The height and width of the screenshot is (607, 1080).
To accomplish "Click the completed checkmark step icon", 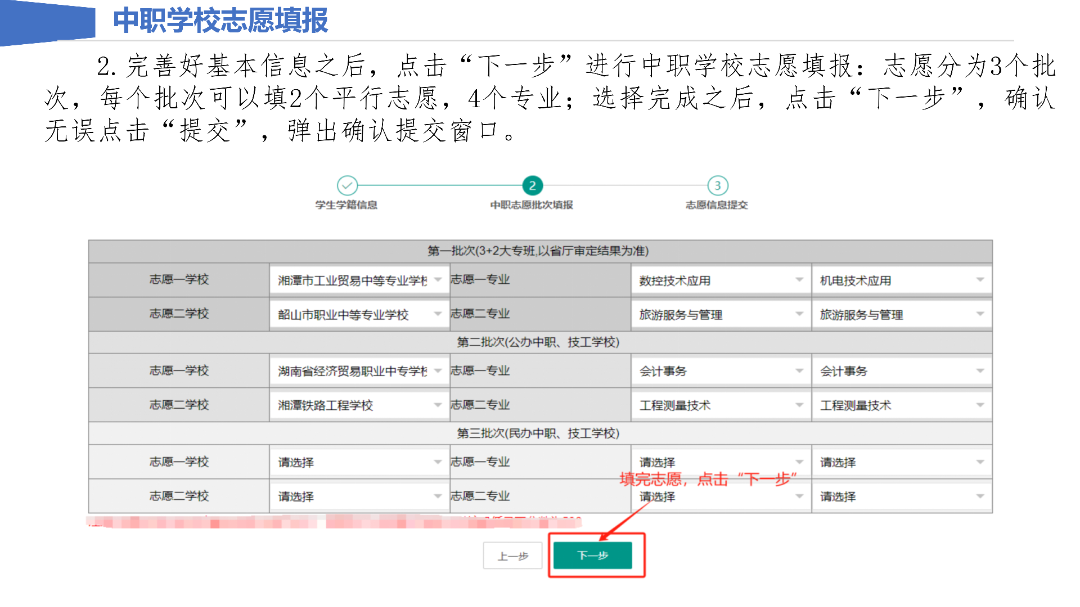I will coord(347,185).
